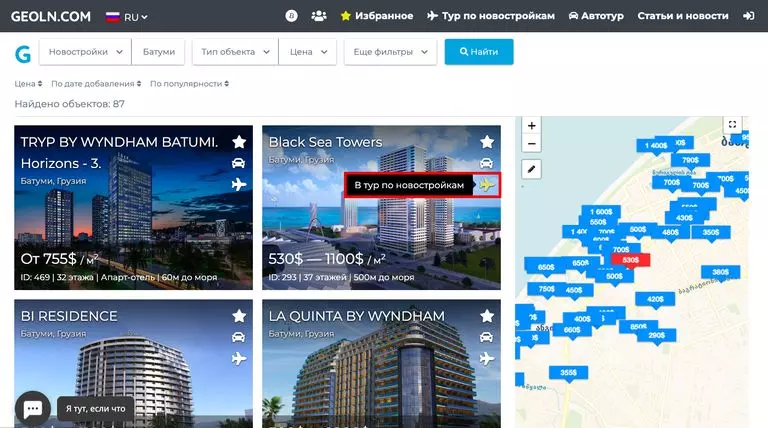Expand the Еще фильтры dropdown

pos(390,52)
